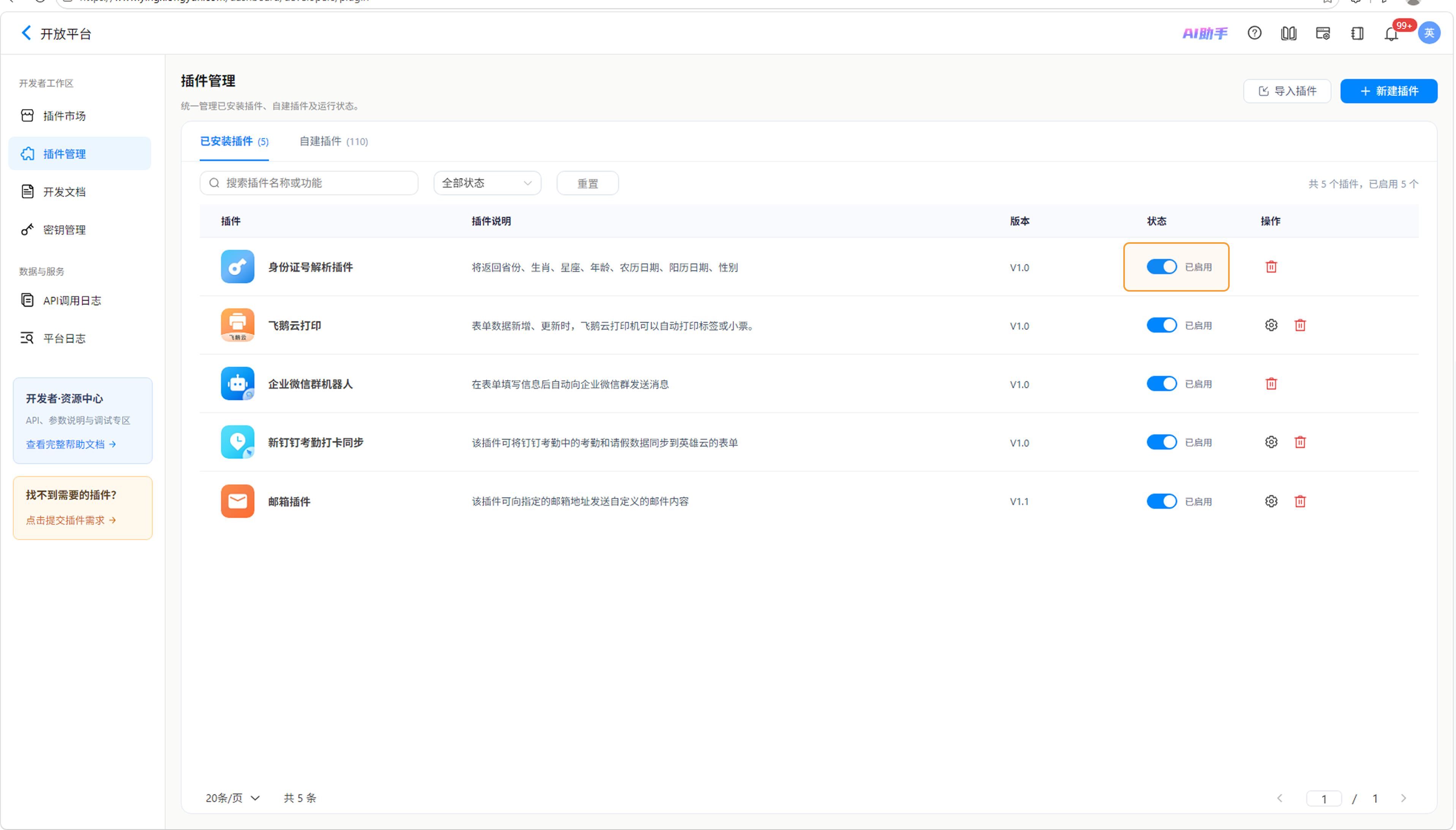Image resolution: width=1456 pixels, height=830 pixels.
Task: Click the 新建插件 button
Action: (x=1388, y=91)
